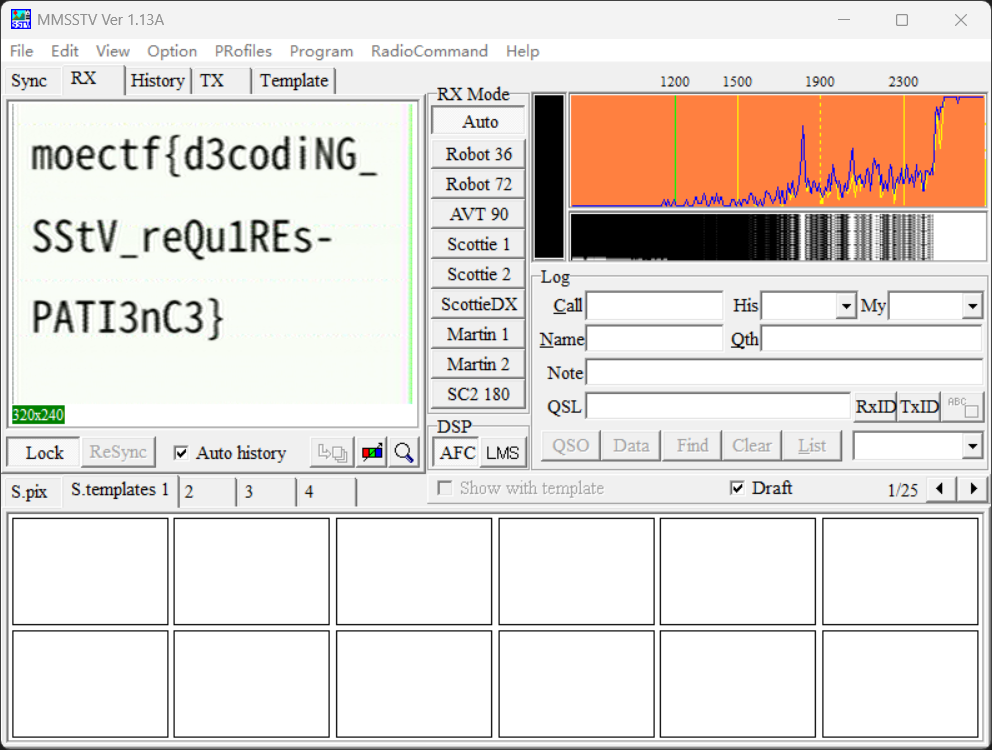Uncheck the Draft checkbox
The image size is (992, 750).
[737, 488]
